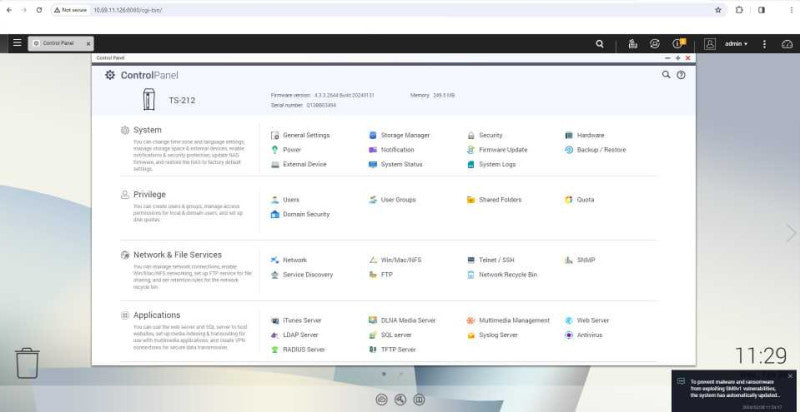
Task: Bookmark this page with the star icon
Action: click(x=718, y=10)
